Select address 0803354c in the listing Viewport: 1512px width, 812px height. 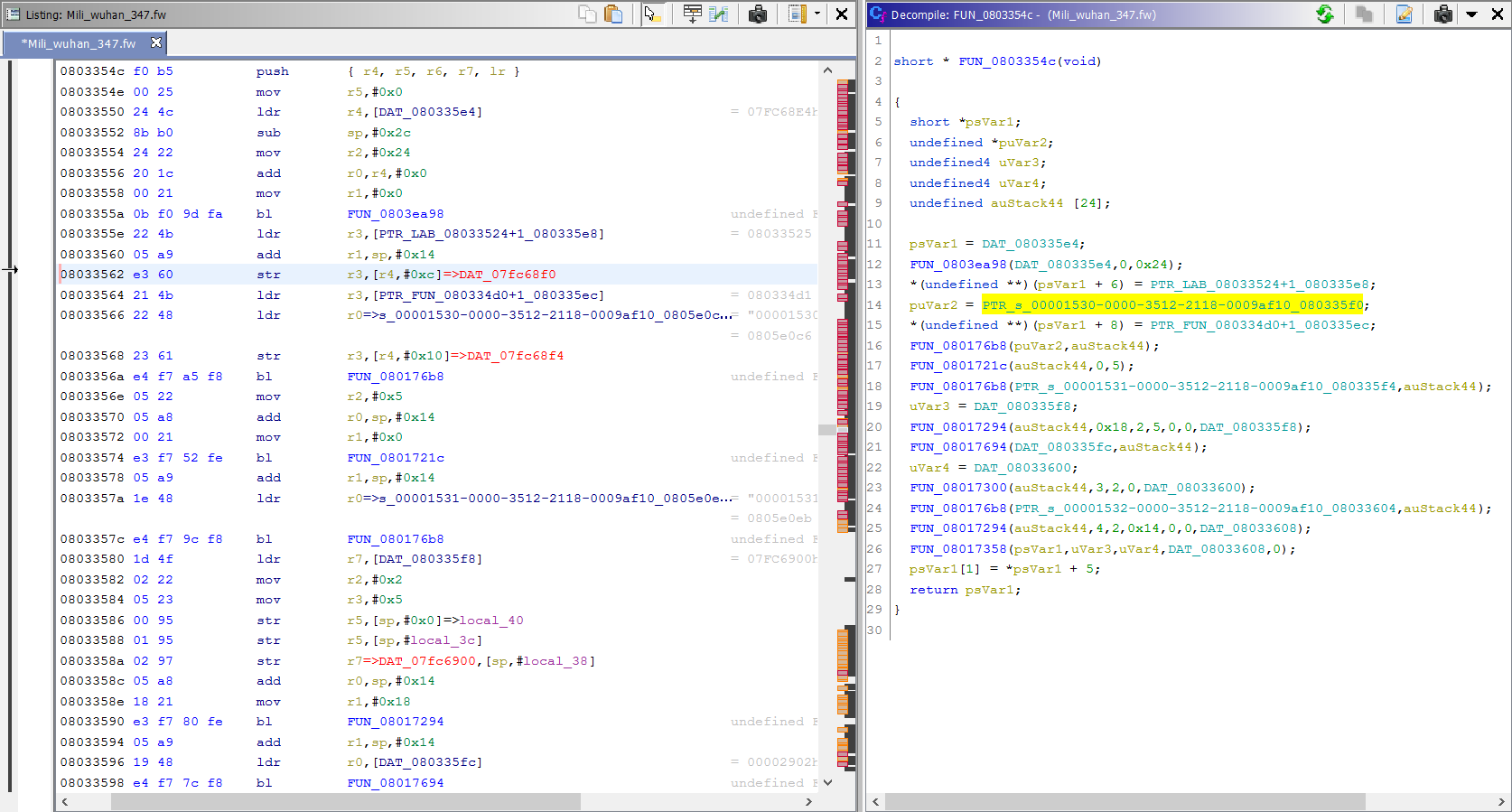92,71
